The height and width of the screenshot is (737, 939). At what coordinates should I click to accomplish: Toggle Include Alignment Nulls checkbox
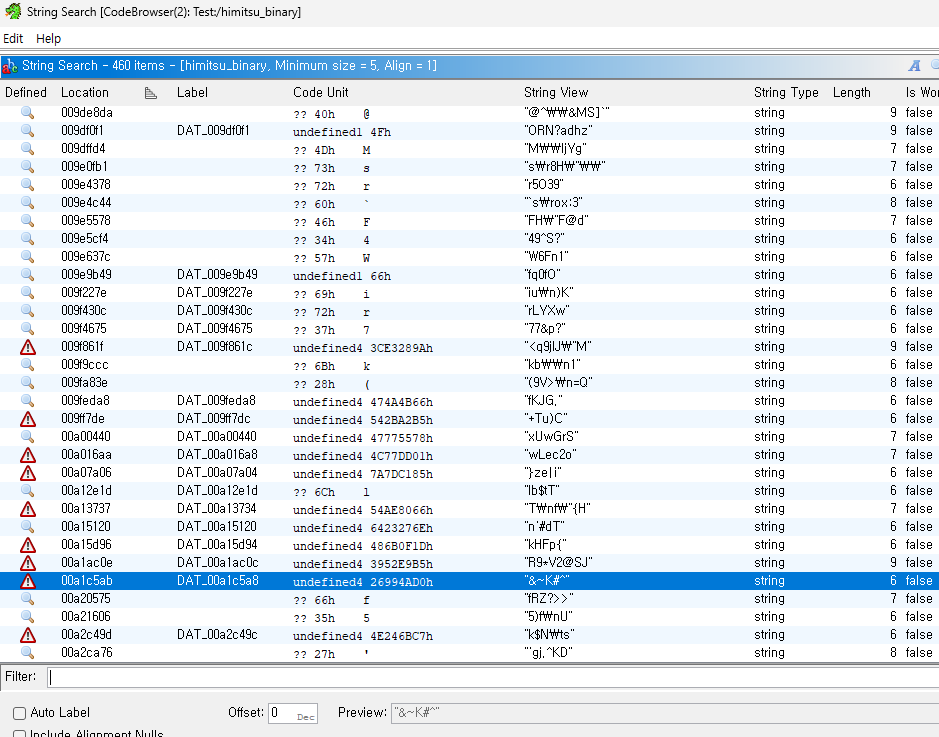(20, 733)
